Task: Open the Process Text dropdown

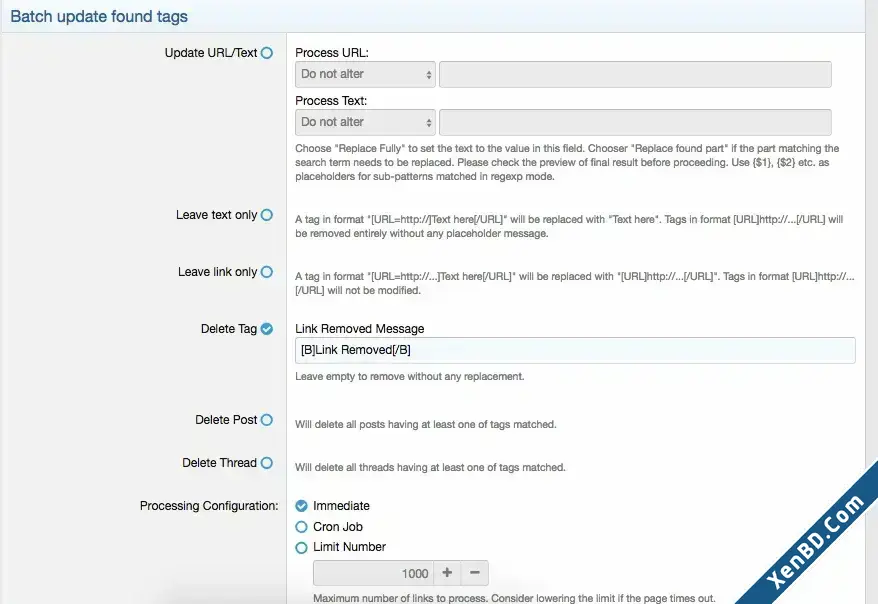Action: (x=365, y=123)
